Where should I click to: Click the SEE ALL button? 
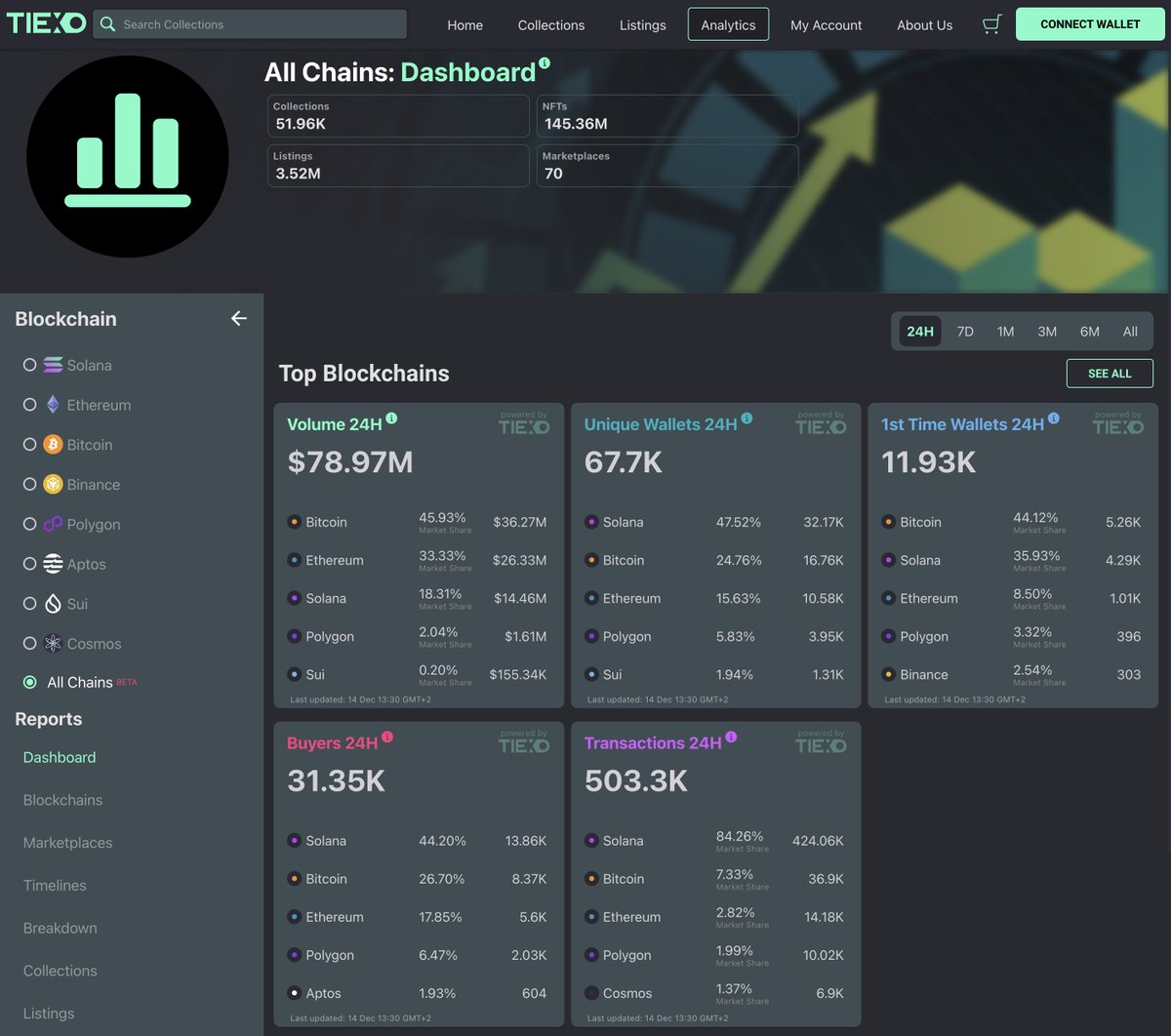[1110, 373]
